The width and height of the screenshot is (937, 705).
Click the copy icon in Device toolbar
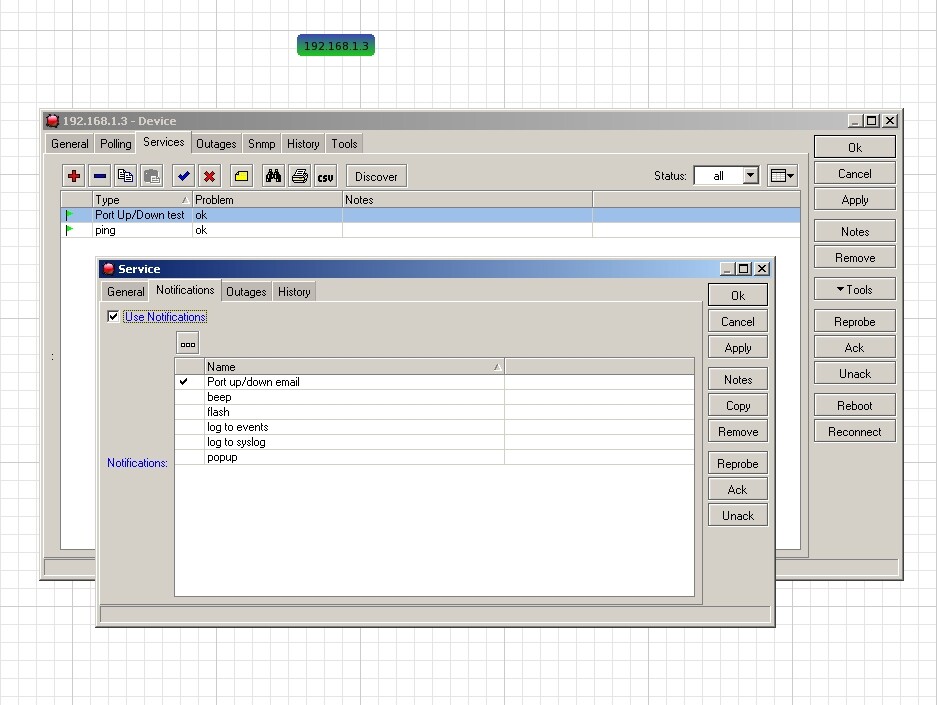tap(125, 176)
